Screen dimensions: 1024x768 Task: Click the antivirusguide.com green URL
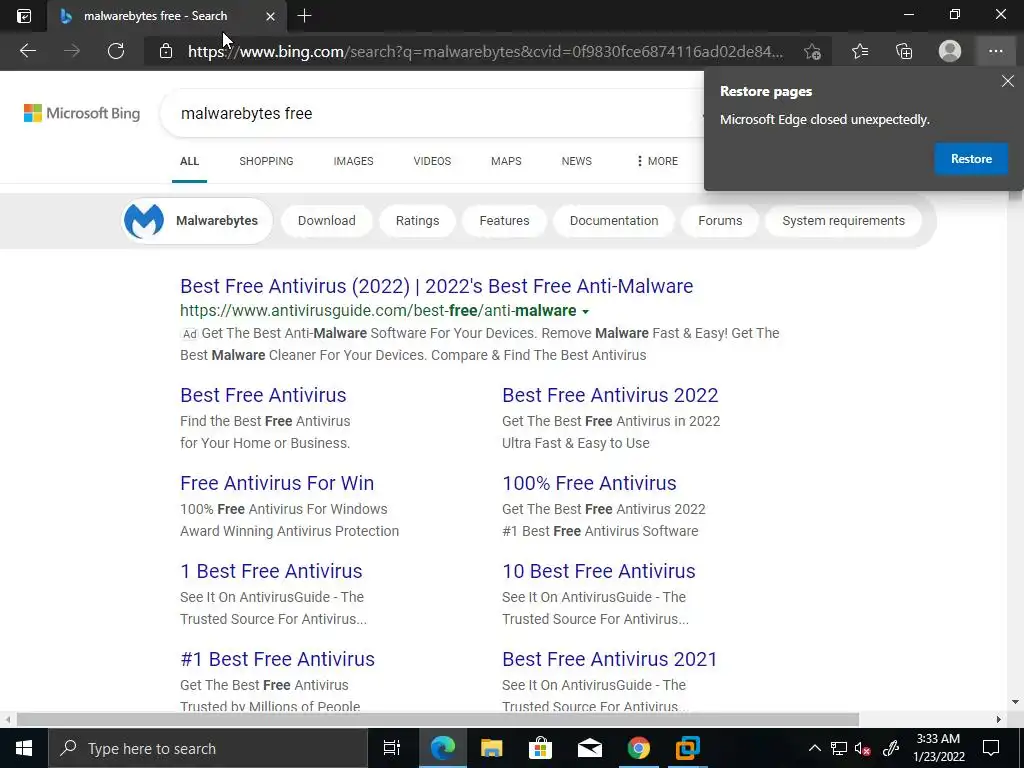click(x=378, y=310)
